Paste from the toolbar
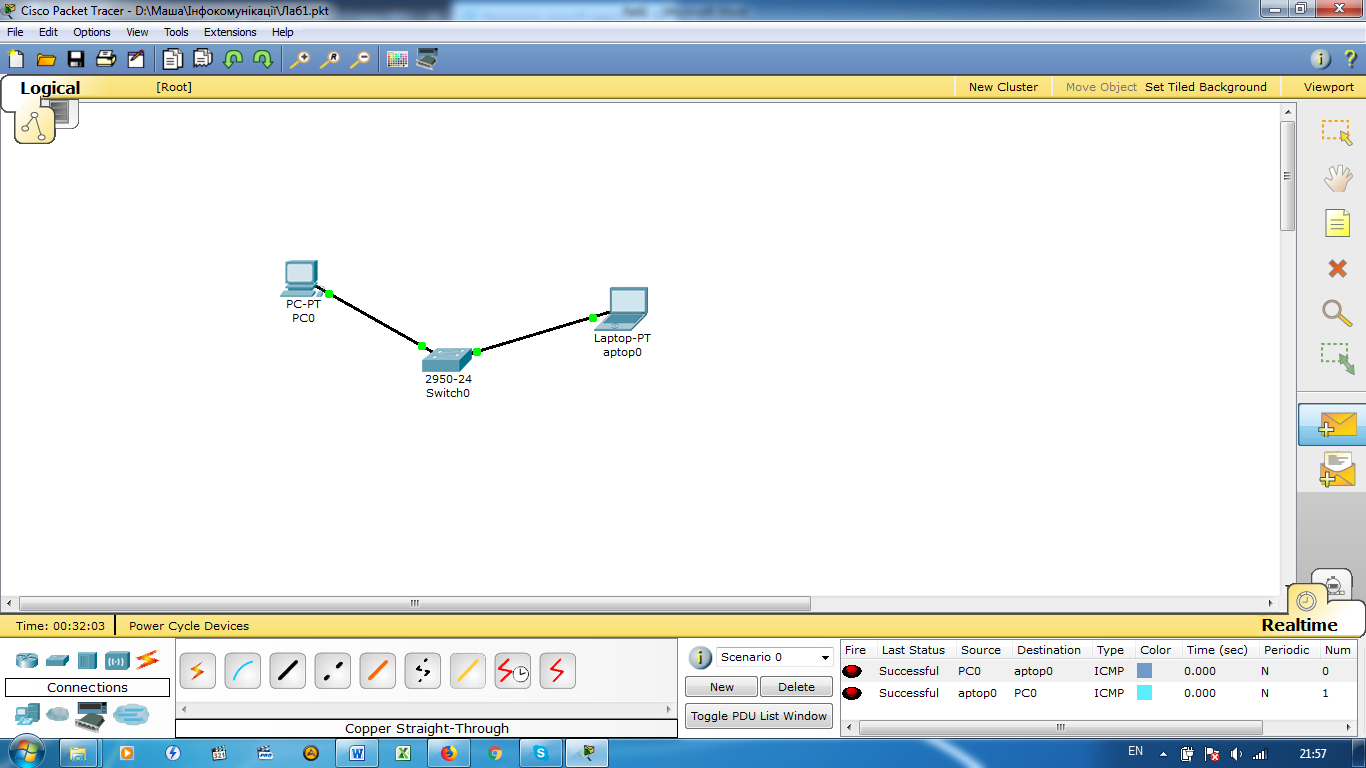The height and width of the screenshot is (768, 1366). 203,59
